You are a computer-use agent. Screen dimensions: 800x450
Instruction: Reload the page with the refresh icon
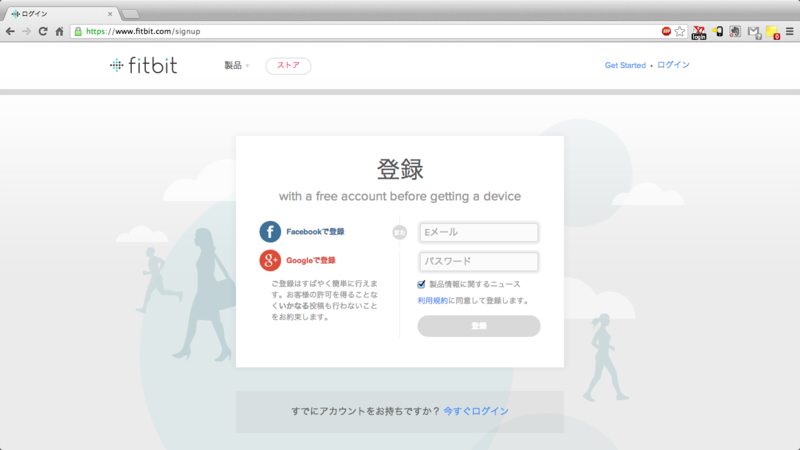[x=43, y=32]
